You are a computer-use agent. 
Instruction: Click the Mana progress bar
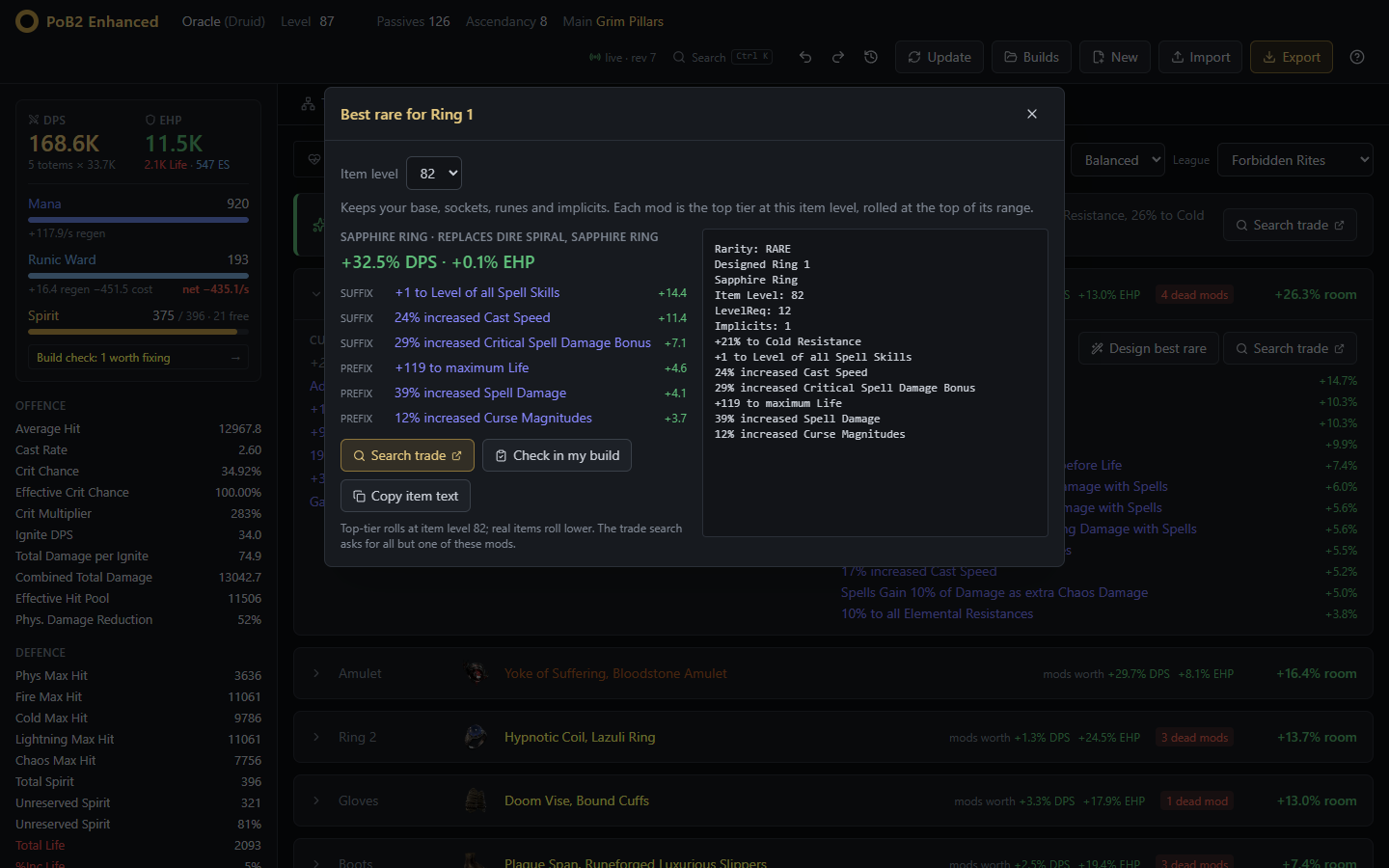click(x=138, y=220)
